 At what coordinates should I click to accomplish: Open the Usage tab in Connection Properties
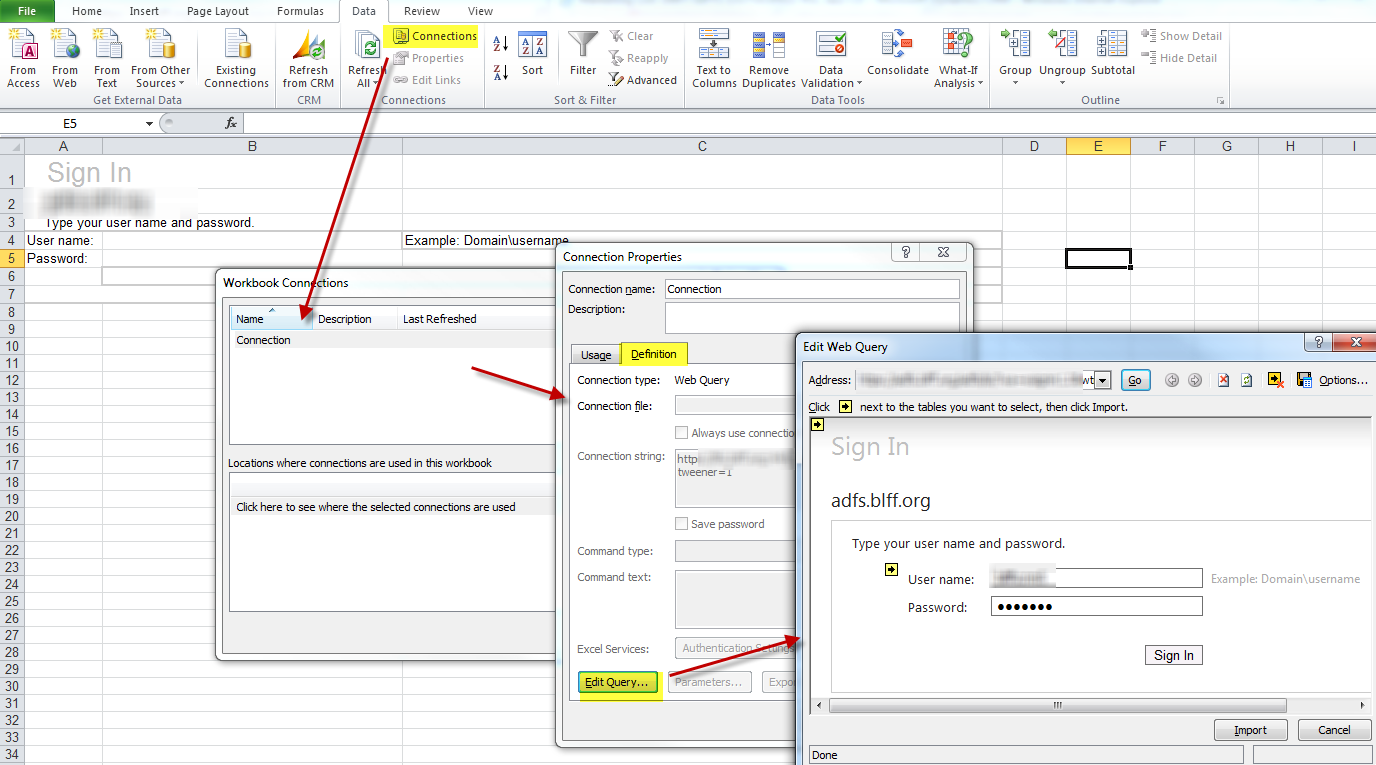(x=596, y=355)
